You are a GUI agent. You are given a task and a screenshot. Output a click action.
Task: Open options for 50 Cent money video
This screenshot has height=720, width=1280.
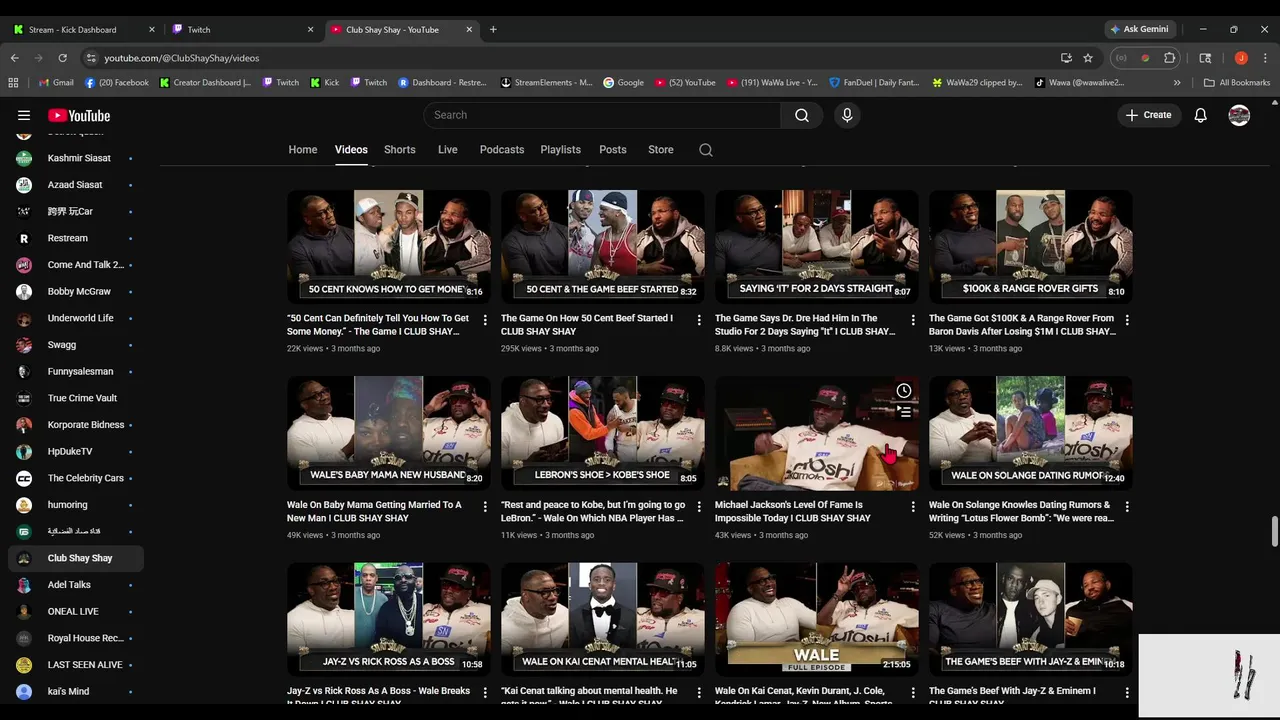tap(485, 320)
